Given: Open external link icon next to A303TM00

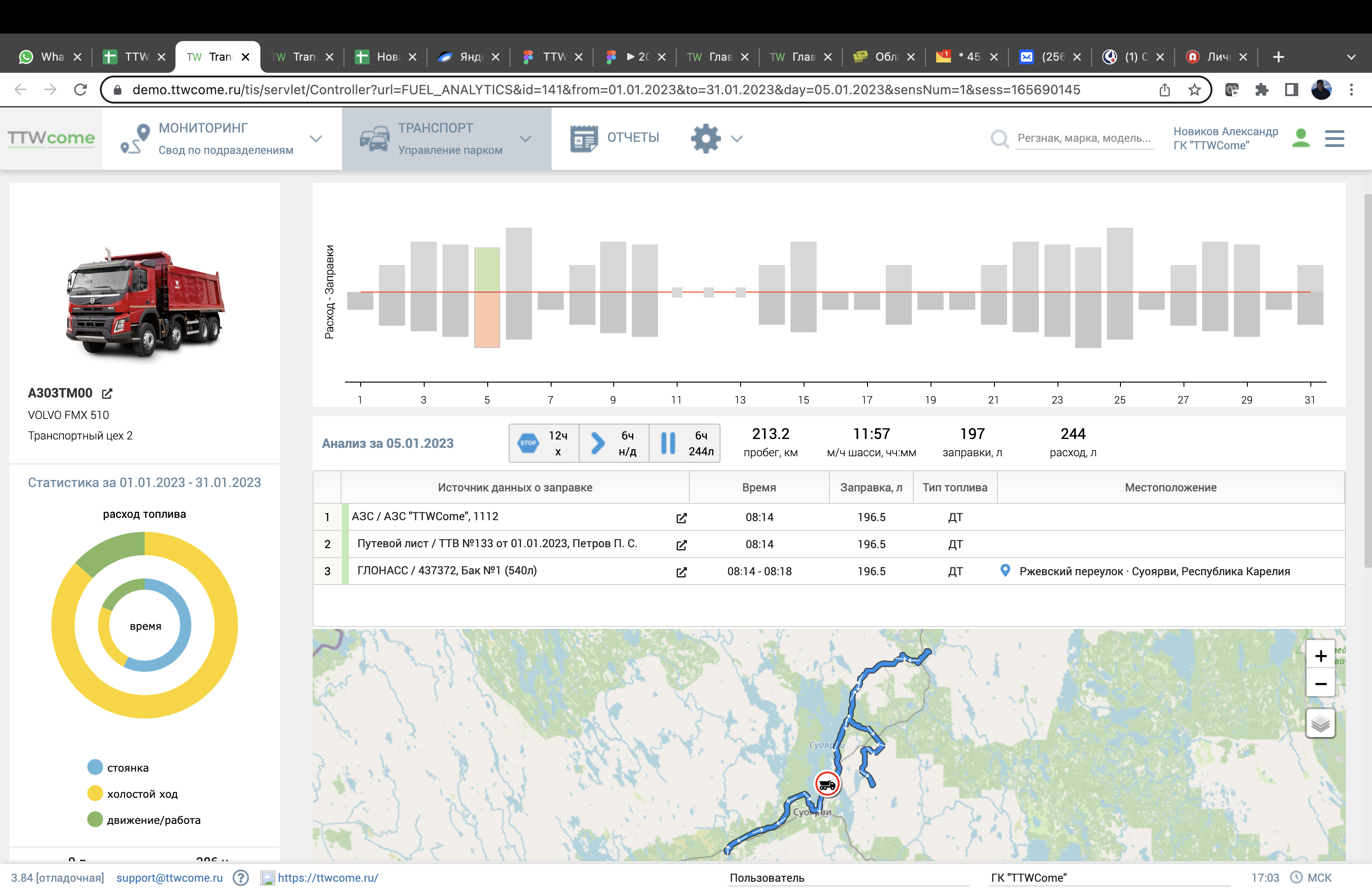Looking at the screenshot, I should pyautogui.click(x=107, y=394).
